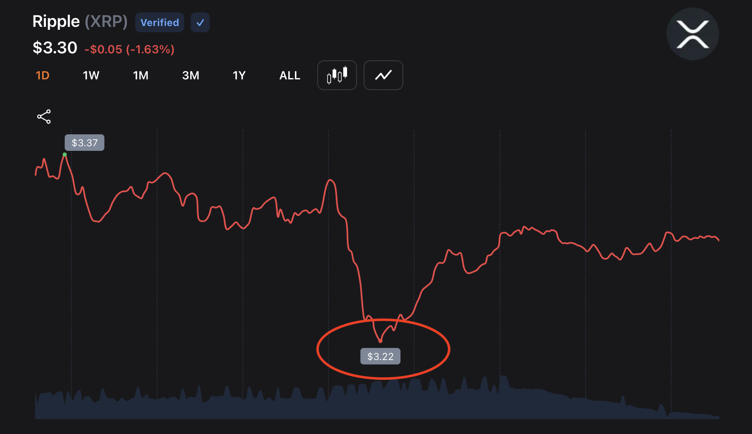Select the 1W time range
752x434 pixels.
[91, 75]
